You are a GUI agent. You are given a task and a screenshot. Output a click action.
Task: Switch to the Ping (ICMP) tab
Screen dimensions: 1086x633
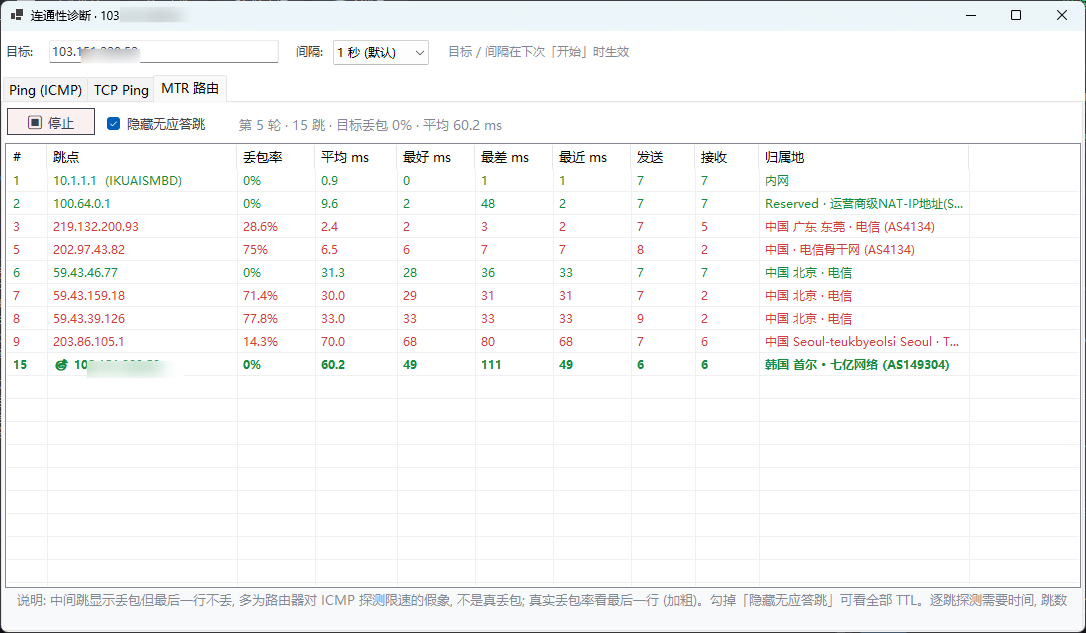click(x=45, y=90)
